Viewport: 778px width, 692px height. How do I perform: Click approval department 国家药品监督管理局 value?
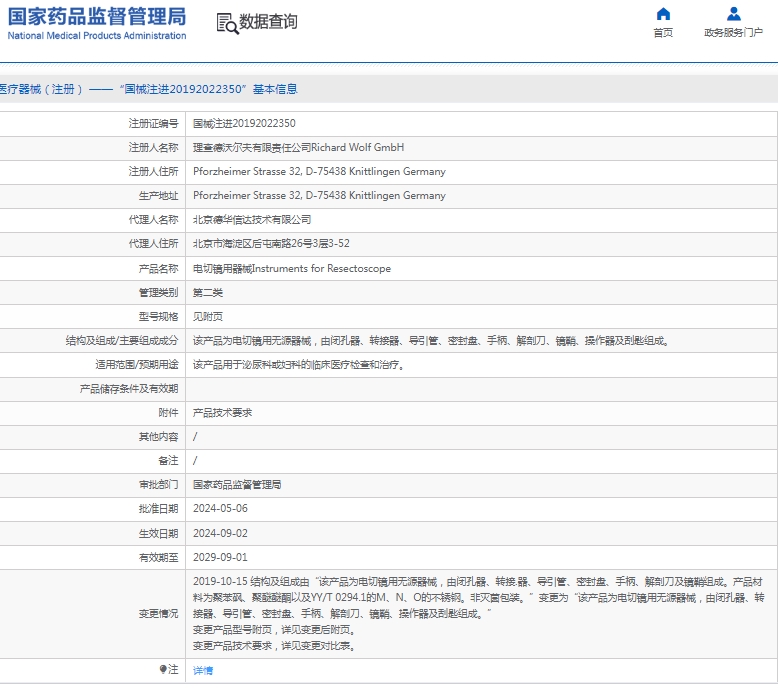(237, 485)
